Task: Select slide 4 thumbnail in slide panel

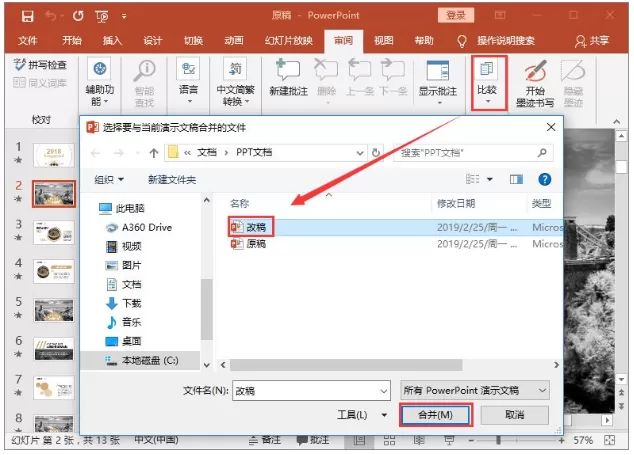Action: click(54, 271)
